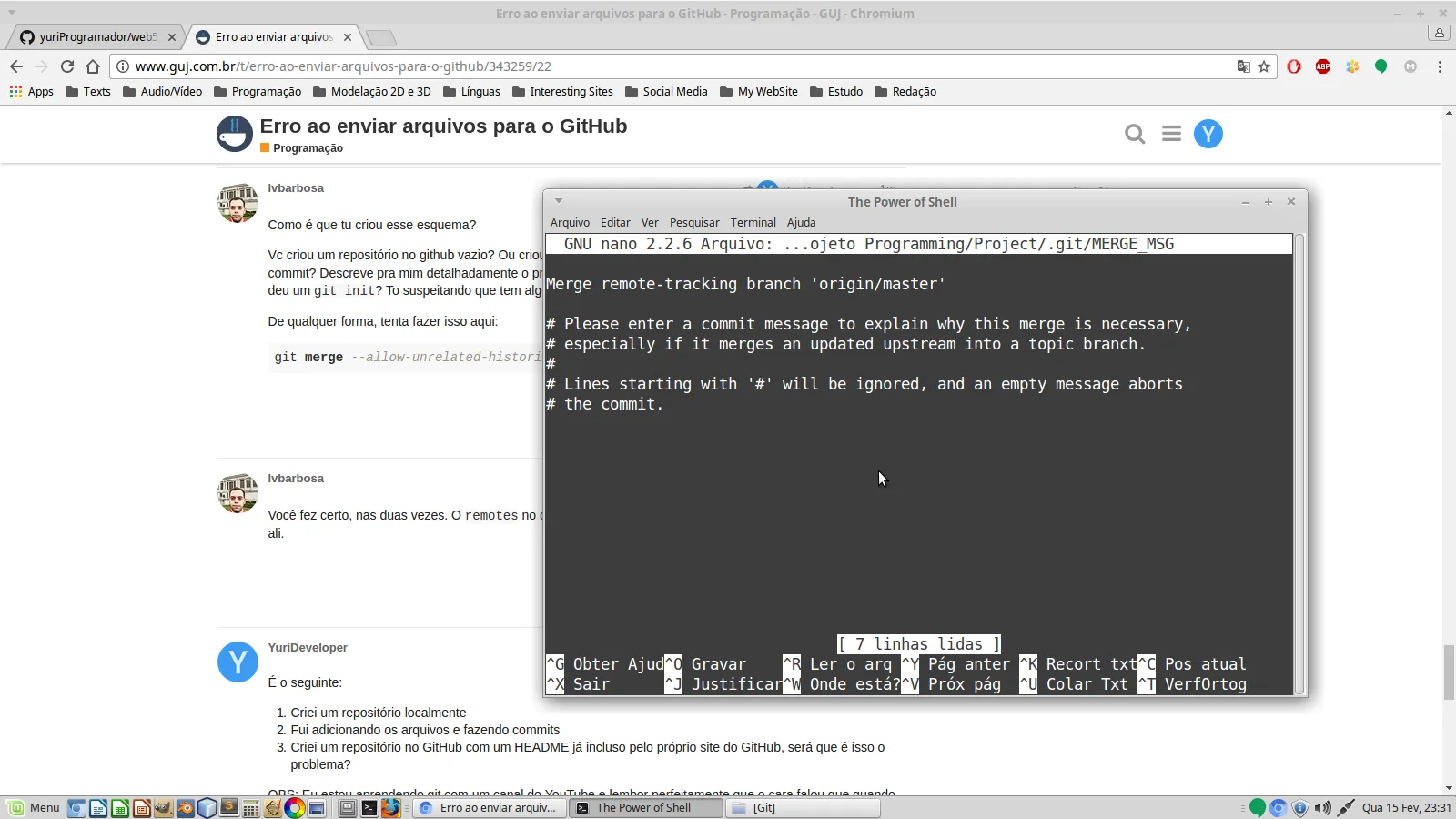This screenshot has height=819, width=1456.
Task: Open the forum hamburger menu icon
Action: 1171,135
